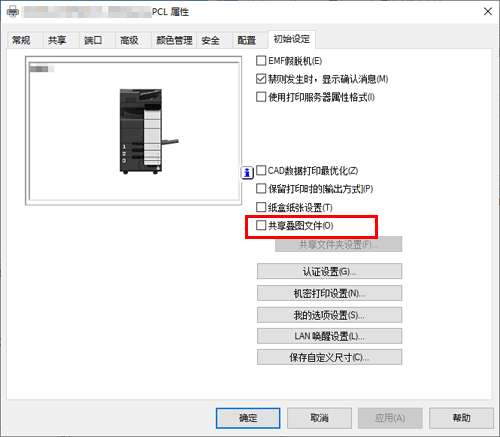Image resolution: width=500 pixels, height=437 pixels.
Task: Open help with 帮助 button
Action: pyautogui.click(x=461, y=418)
